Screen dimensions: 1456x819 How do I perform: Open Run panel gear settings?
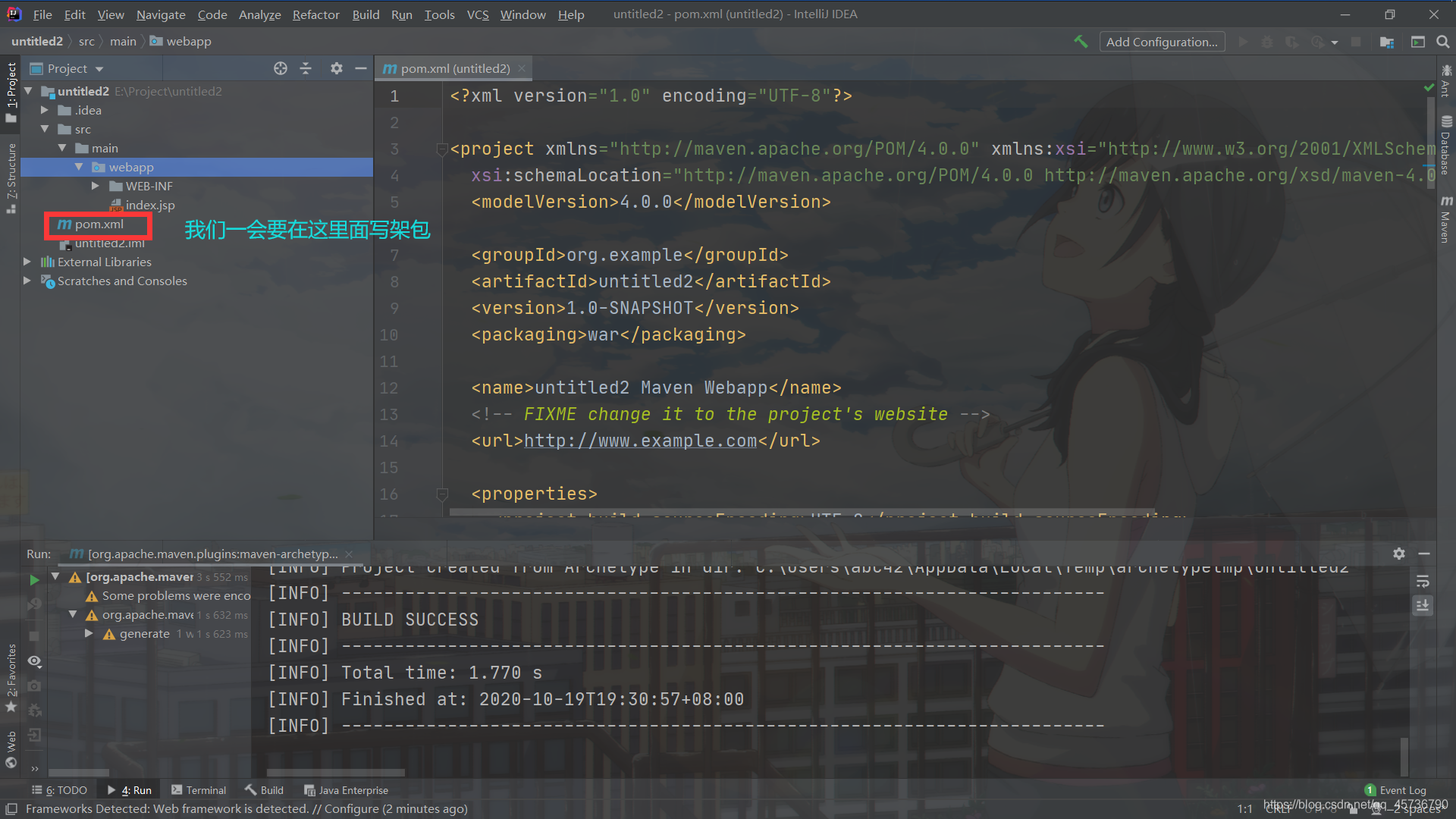[1399, 554]
